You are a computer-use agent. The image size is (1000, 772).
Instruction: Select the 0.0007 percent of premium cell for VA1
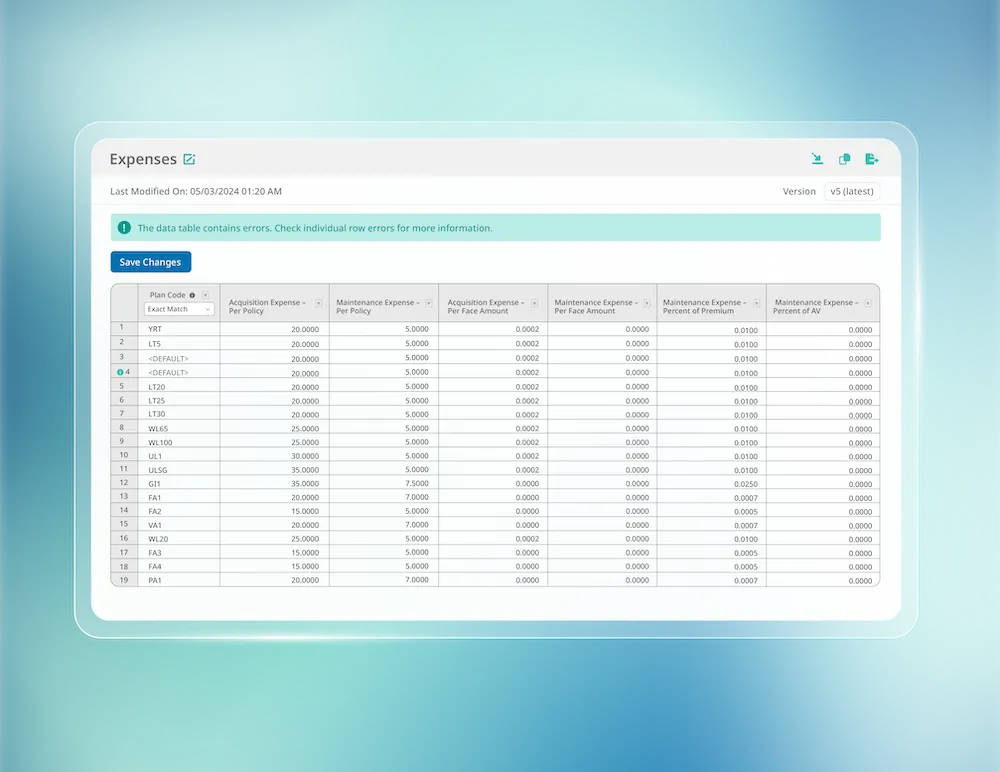[712, 525]
